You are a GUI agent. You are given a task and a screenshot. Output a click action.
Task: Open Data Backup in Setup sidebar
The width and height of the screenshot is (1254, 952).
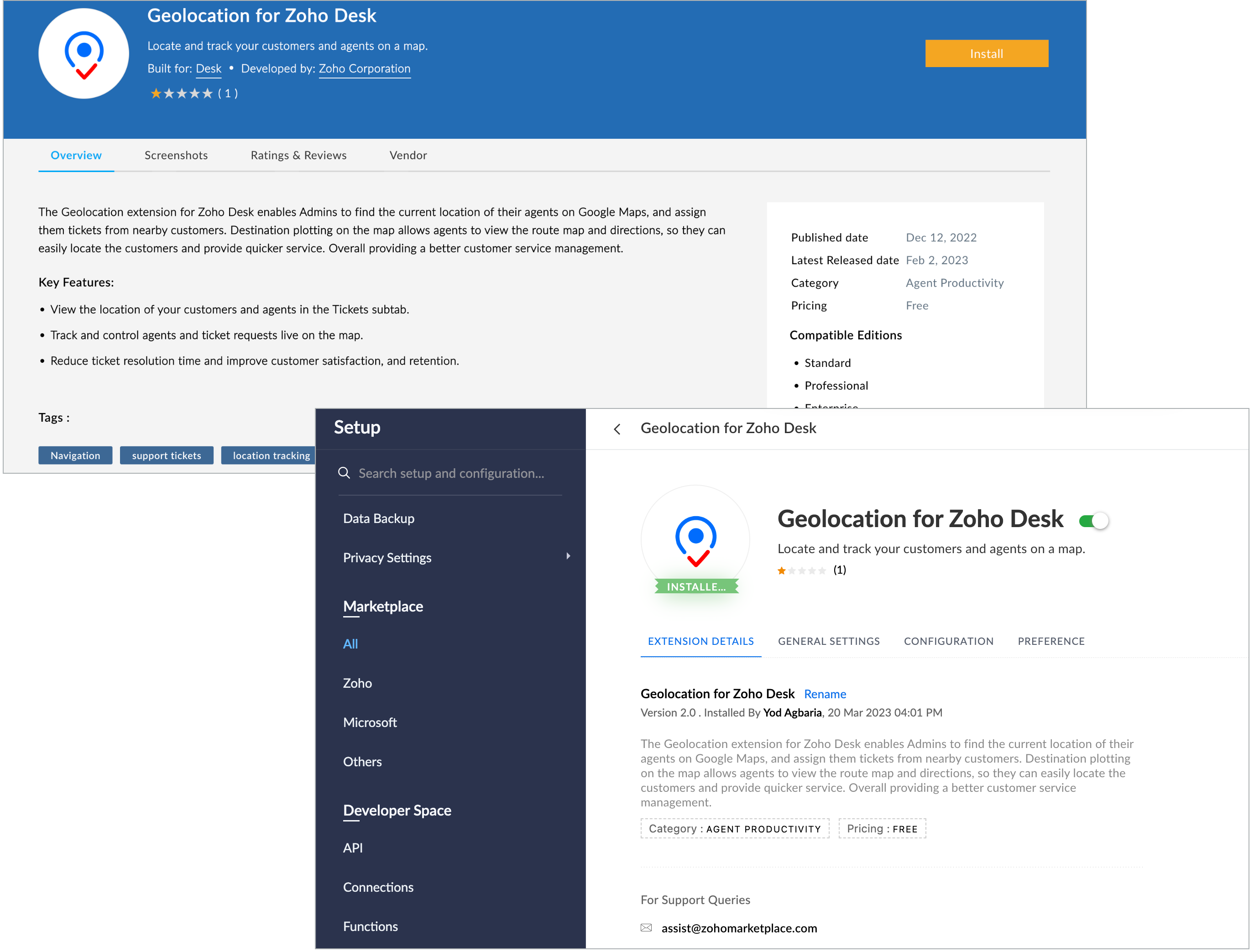click(x=378, y=518)
